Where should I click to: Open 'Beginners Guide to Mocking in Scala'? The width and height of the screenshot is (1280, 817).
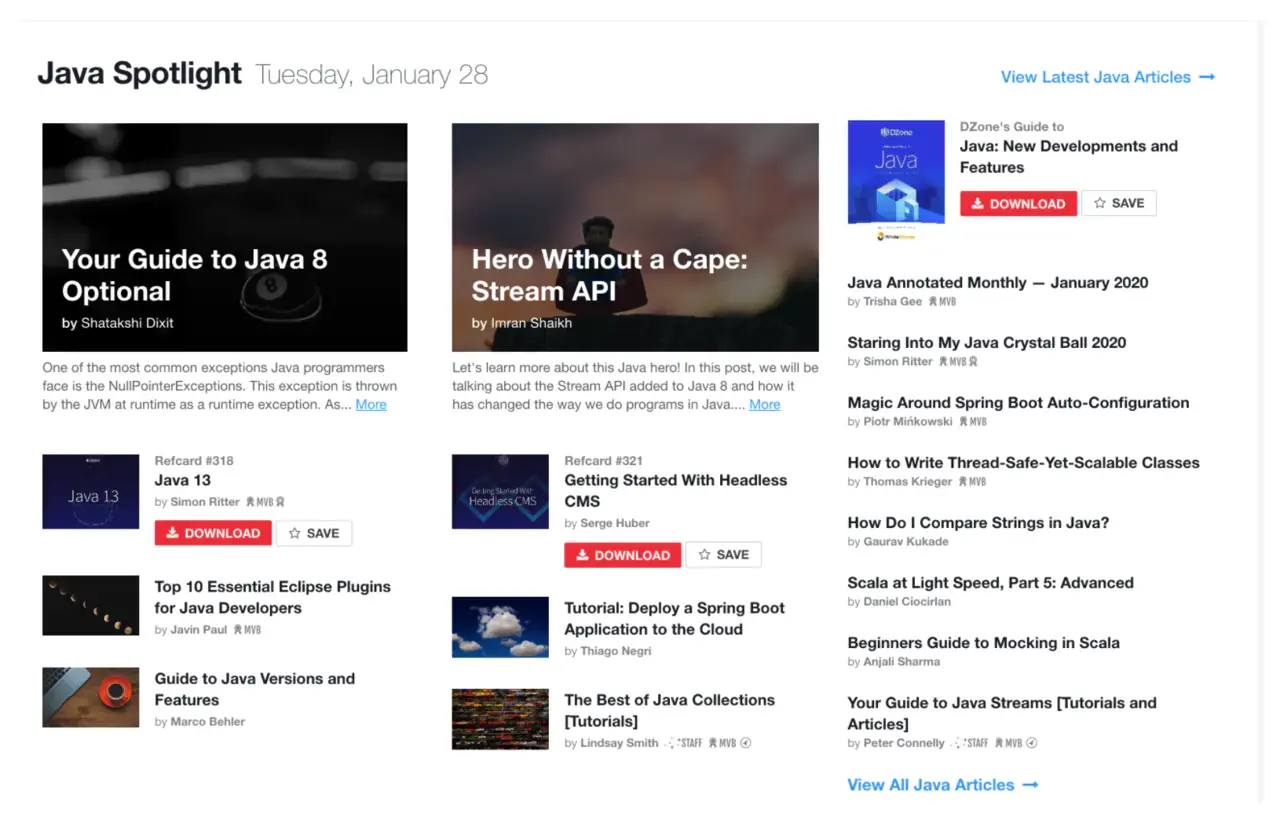tap(983, 643)
